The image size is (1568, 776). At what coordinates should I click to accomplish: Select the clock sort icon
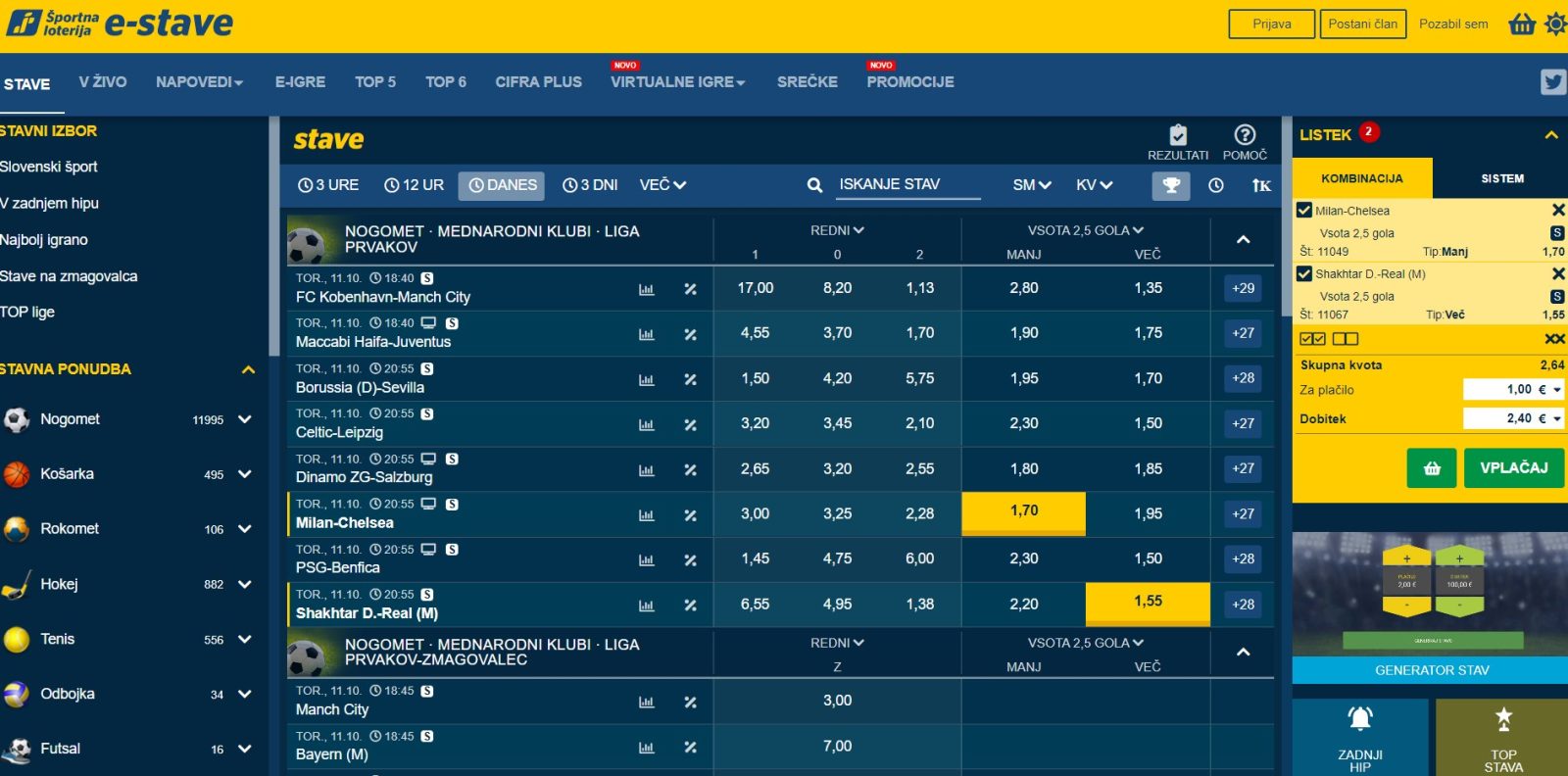[1216, 185]
